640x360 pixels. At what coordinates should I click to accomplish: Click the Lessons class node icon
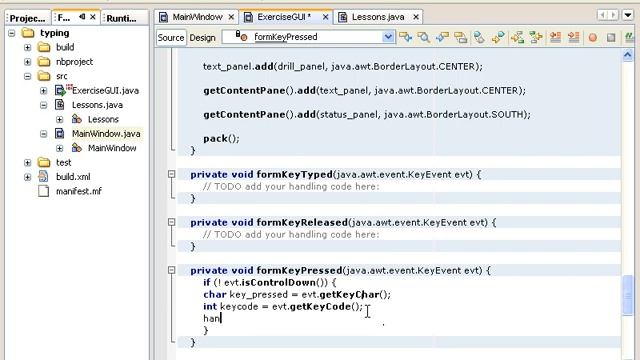76,119
